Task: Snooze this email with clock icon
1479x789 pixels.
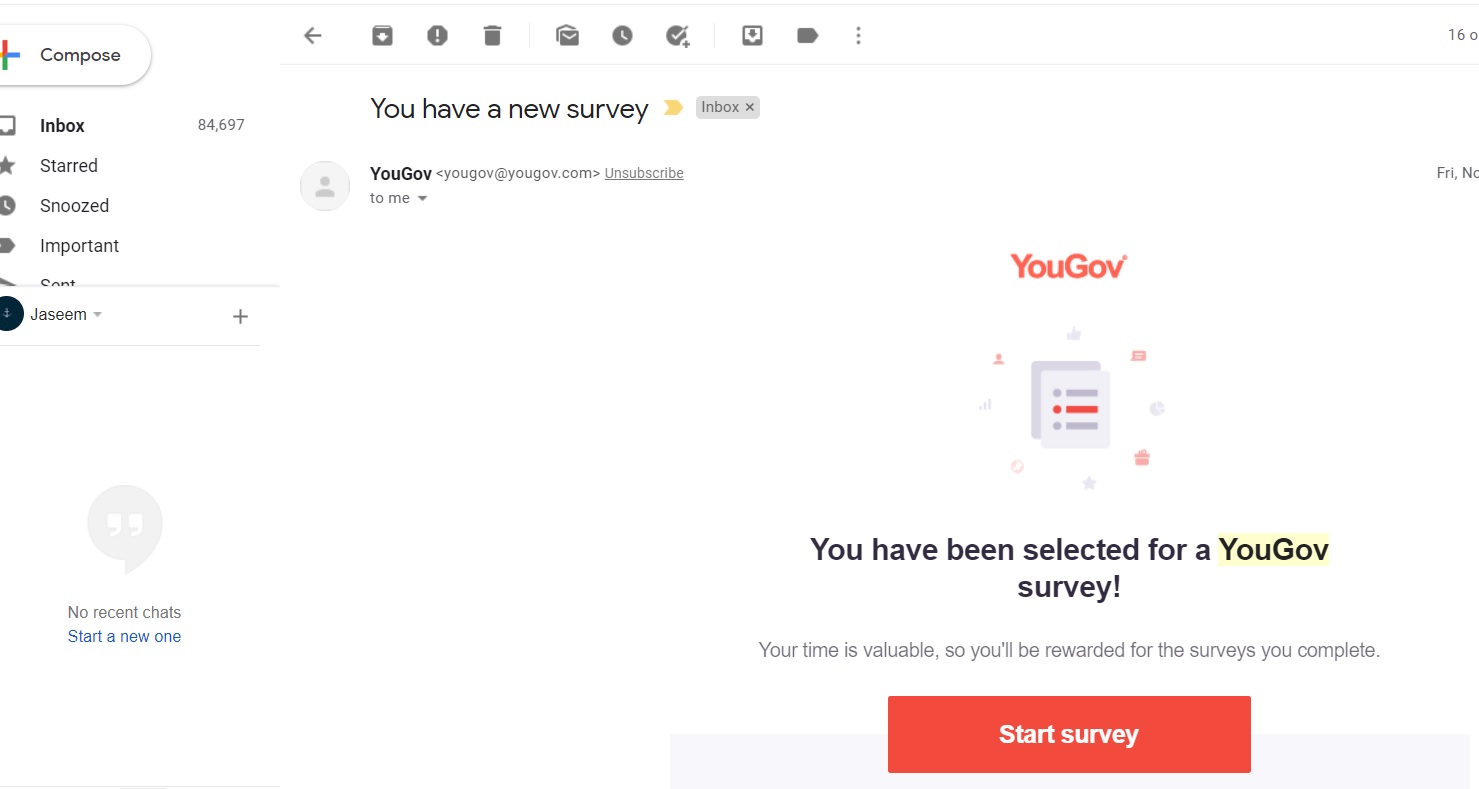Action: coord(622,36)
